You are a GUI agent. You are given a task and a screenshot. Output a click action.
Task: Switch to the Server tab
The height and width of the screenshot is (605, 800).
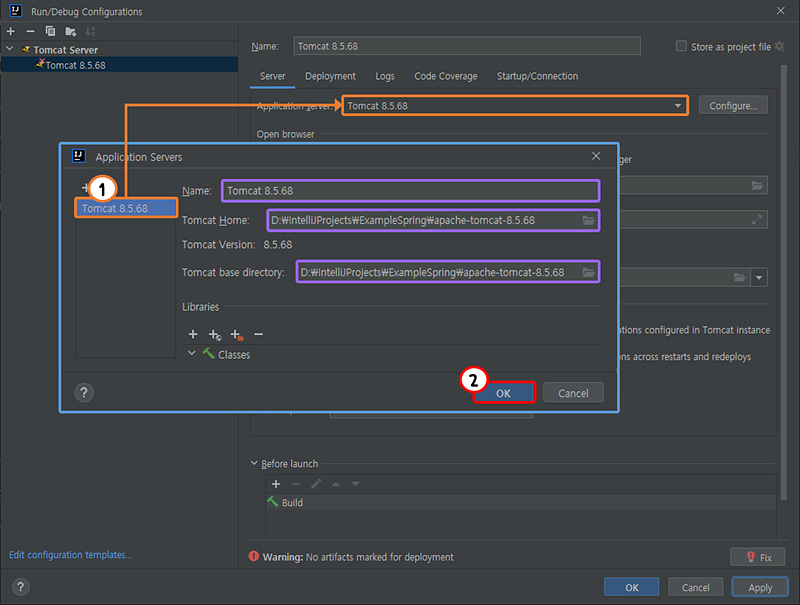pyautogui.click(x=272, y=76)
